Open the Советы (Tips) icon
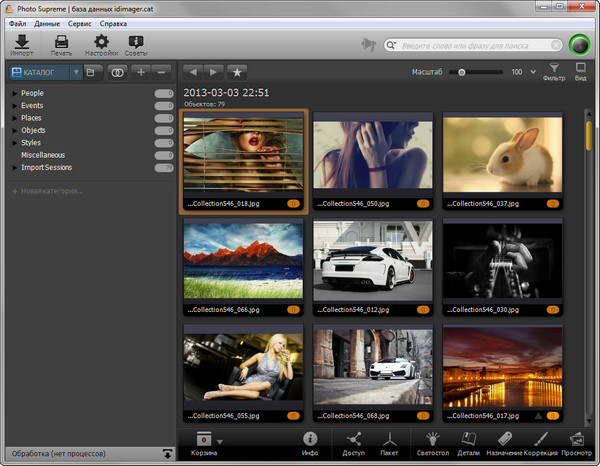The image size is (600, 466). tap(136, 42)
